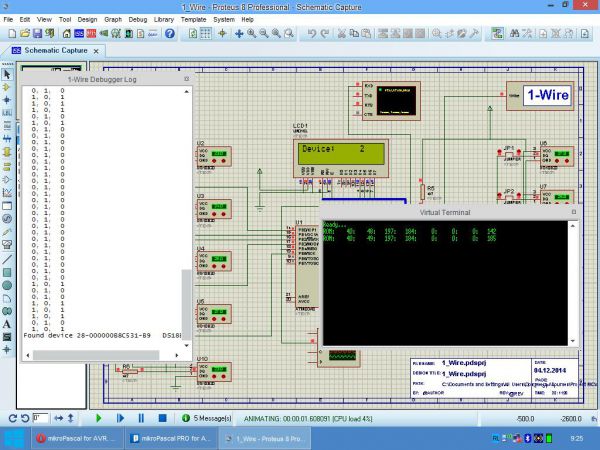Click the U2 temperature sensor component
The height and width of the screenshot is (450, 600).
tap(214, 156)
